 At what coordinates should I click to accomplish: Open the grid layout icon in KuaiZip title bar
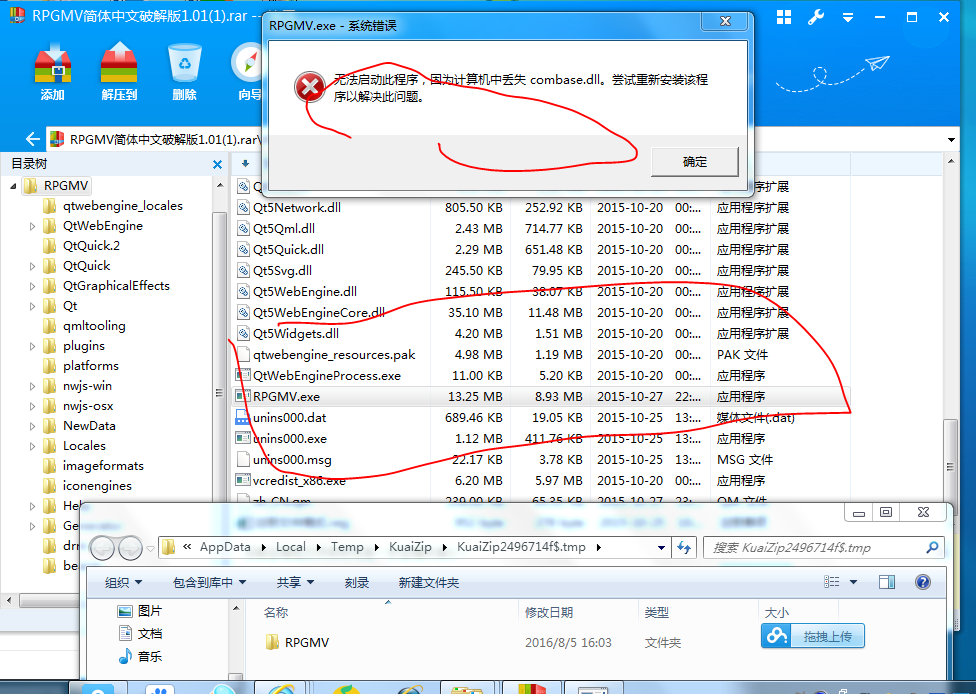coord(784,17)
